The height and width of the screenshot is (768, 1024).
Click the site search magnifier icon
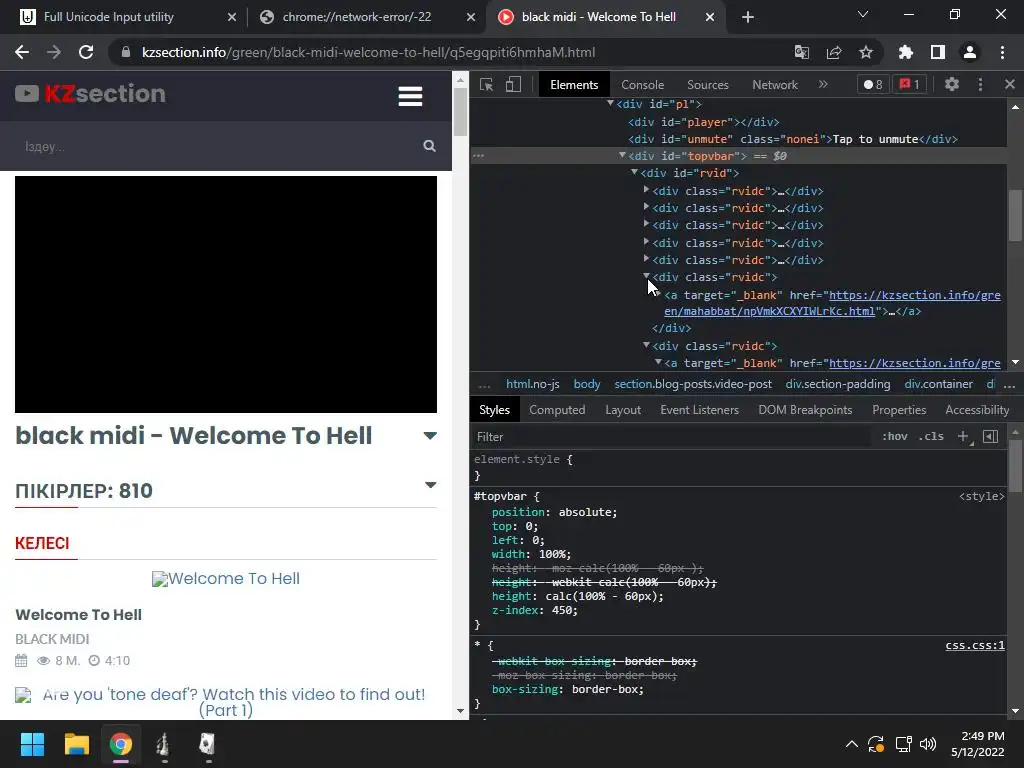point(429,146)
